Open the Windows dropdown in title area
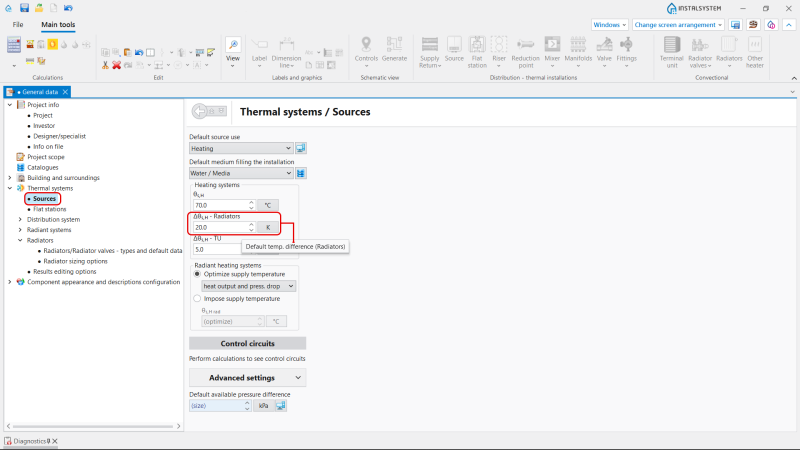This screenshot has height=450, width=800. 609,24
